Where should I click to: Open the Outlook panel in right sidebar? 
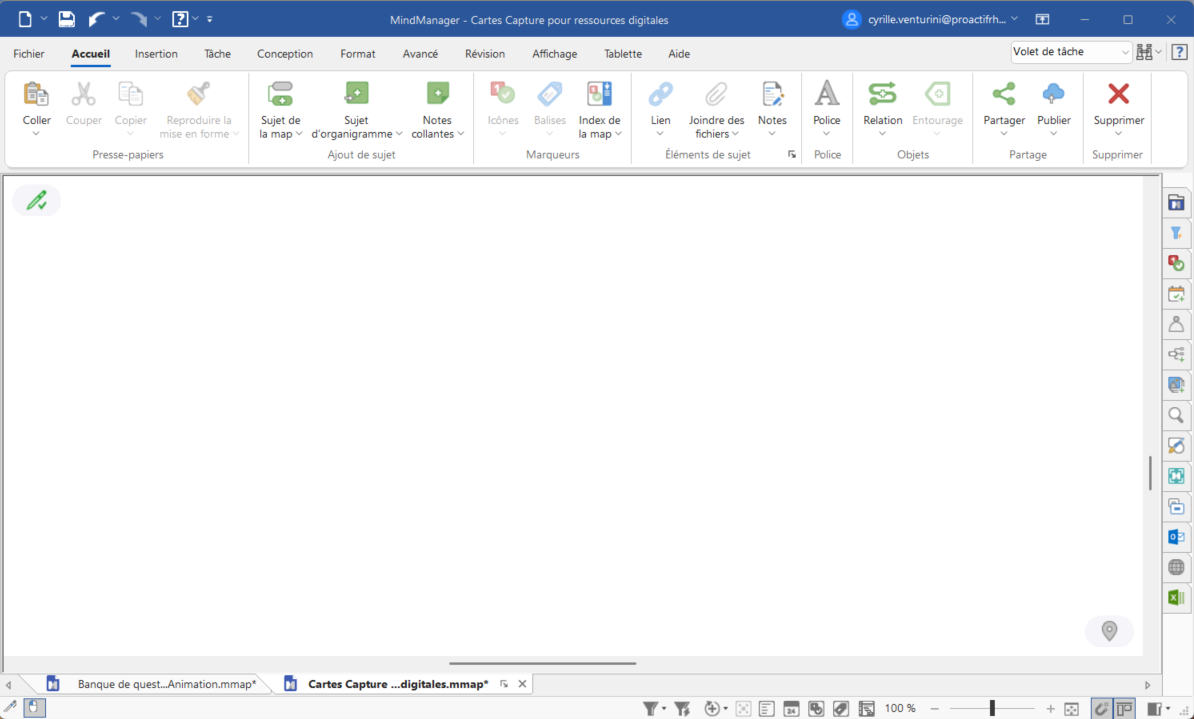(x=1176, y=537)
